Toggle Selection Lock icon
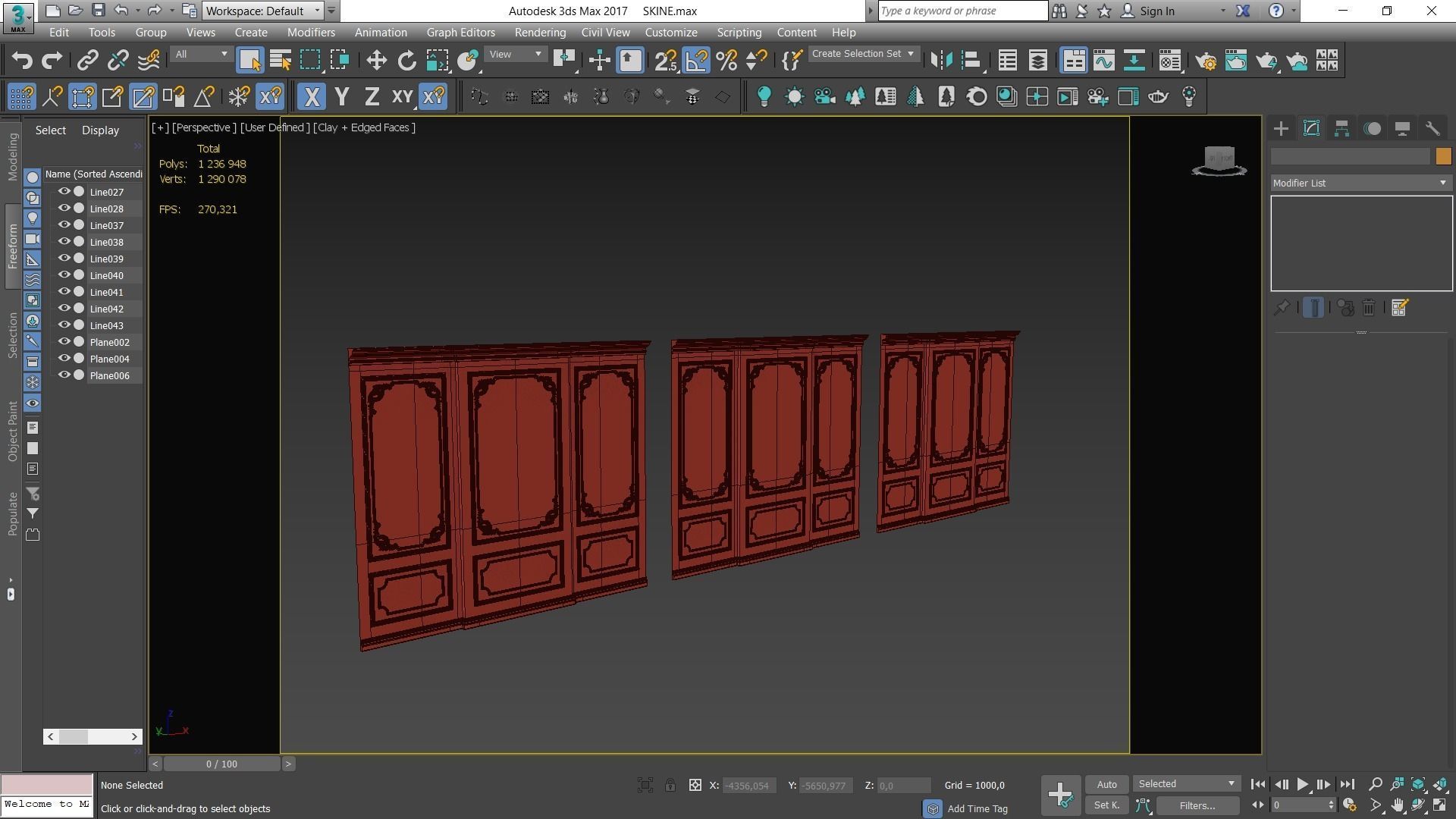The width and height of the screenshot is (1456, 819). pos(670,786)
